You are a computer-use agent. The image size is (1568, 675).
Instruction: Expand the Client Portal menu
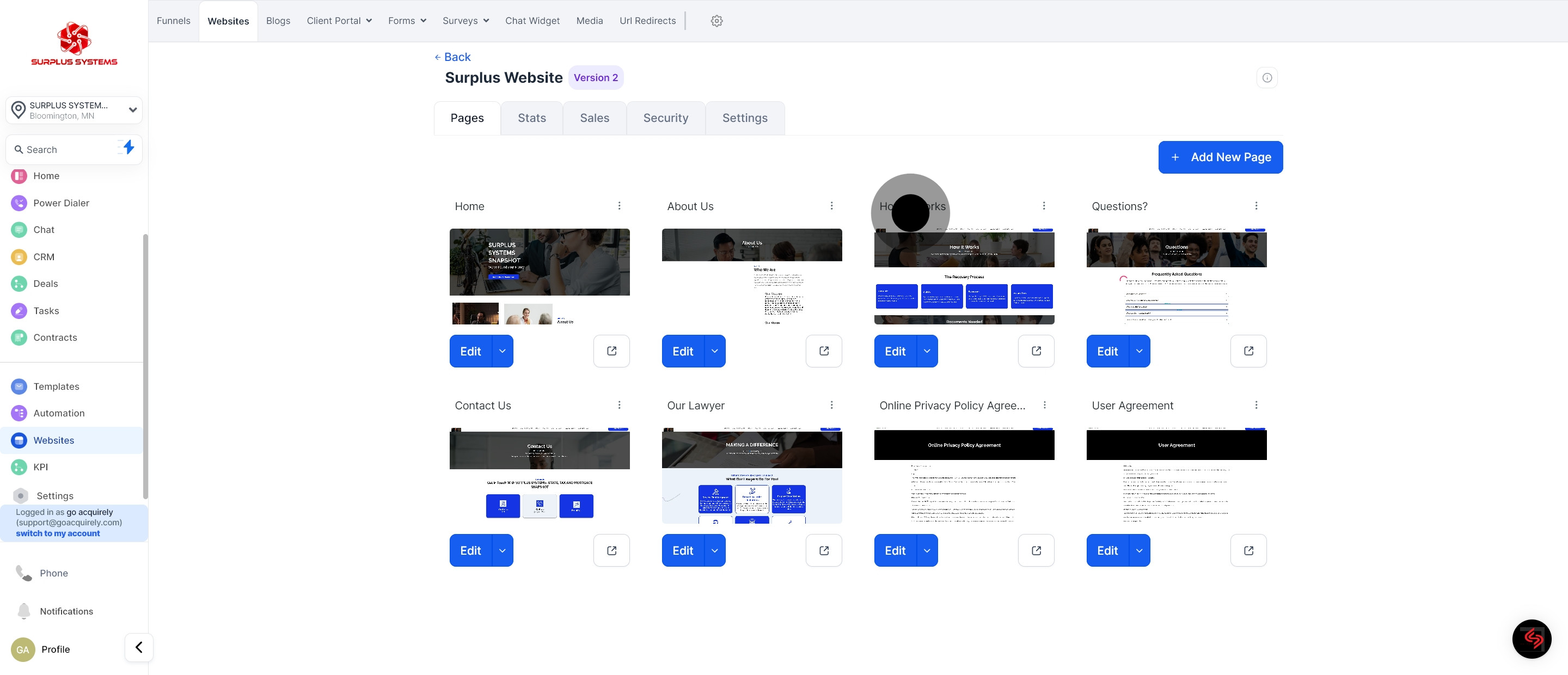[339, 21]
